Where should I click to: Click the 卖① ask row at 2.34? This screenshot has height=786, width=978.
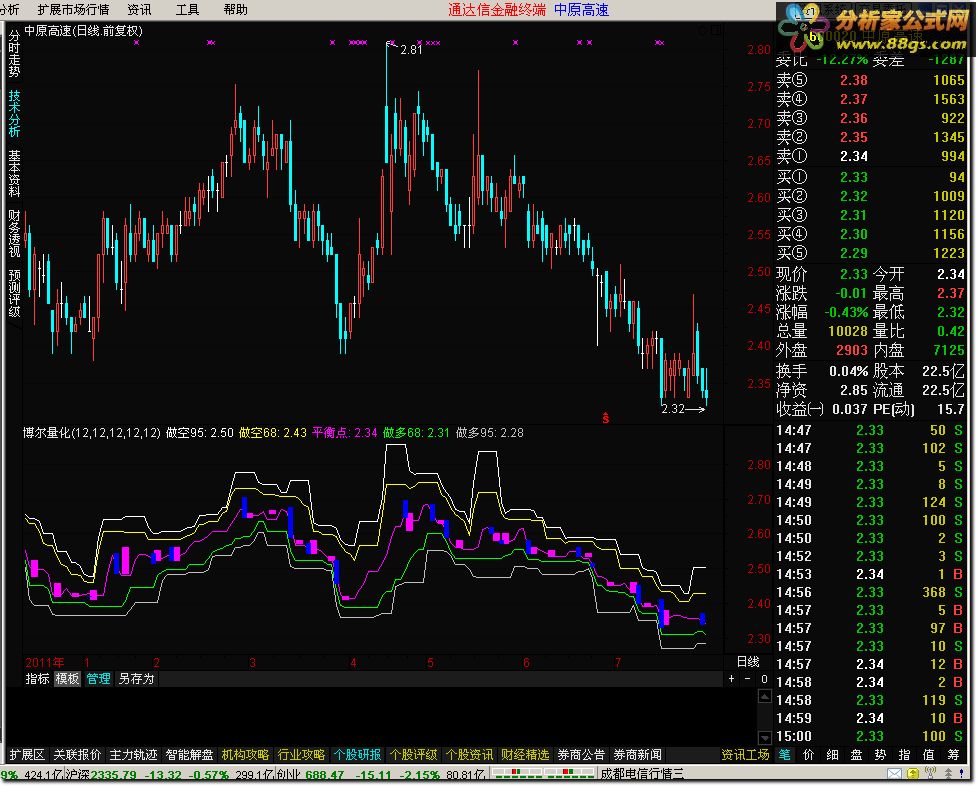pos(870,156)
